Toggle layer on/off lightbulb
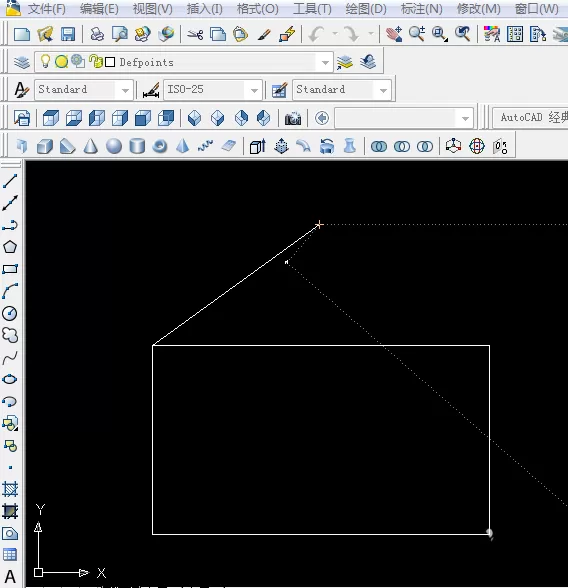Viewport: 568px width, 588px height. [x=45, y=61]
